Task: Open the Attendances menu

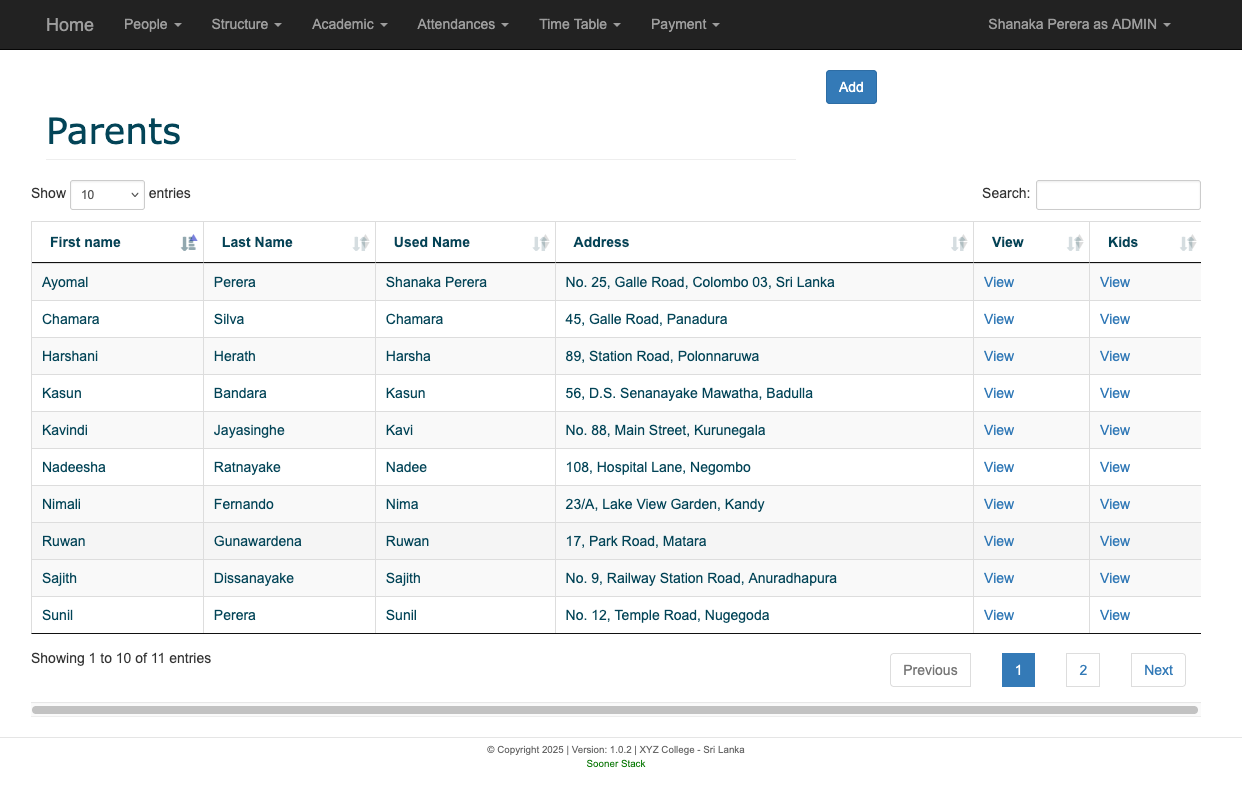Action: coord(462,24)
